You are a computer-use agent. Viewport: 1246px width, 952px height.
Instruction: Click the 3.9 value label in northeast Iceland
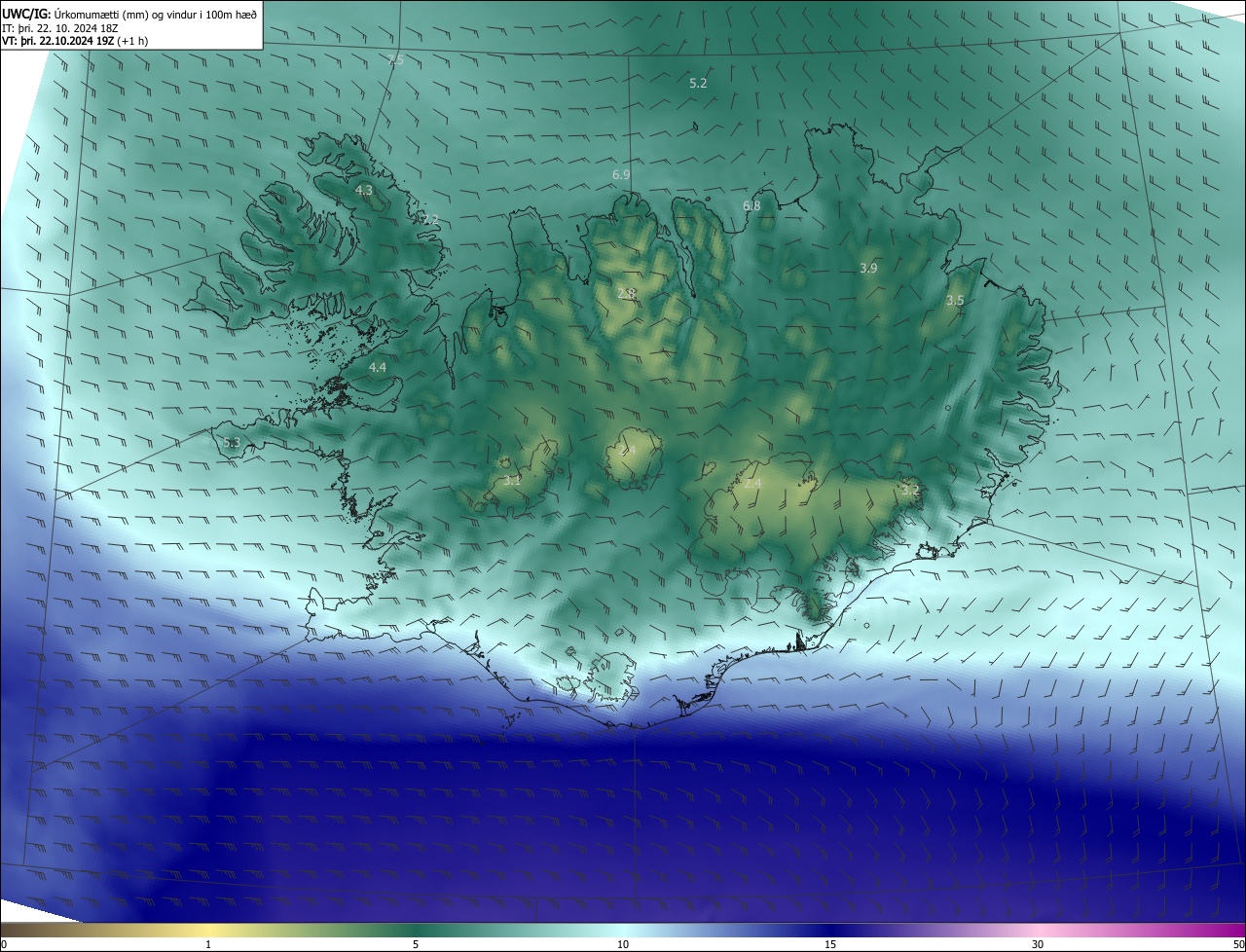869,268
